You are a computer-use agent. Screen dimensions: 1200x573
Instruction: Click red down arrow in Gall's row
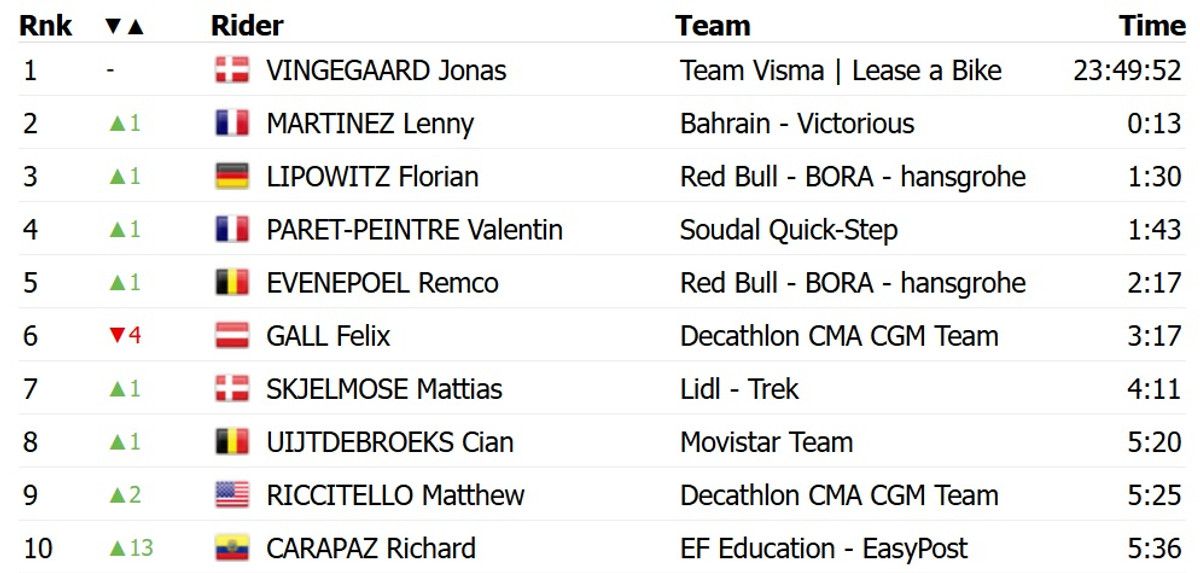116,336
